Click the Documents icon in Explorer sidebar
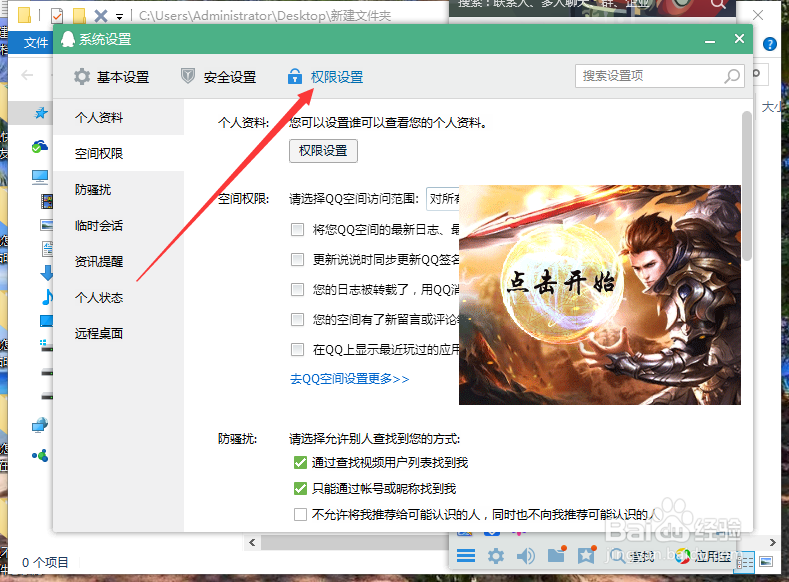Viewport: 789px width, 582px height. pyautogui.click(x=47, y=248)
